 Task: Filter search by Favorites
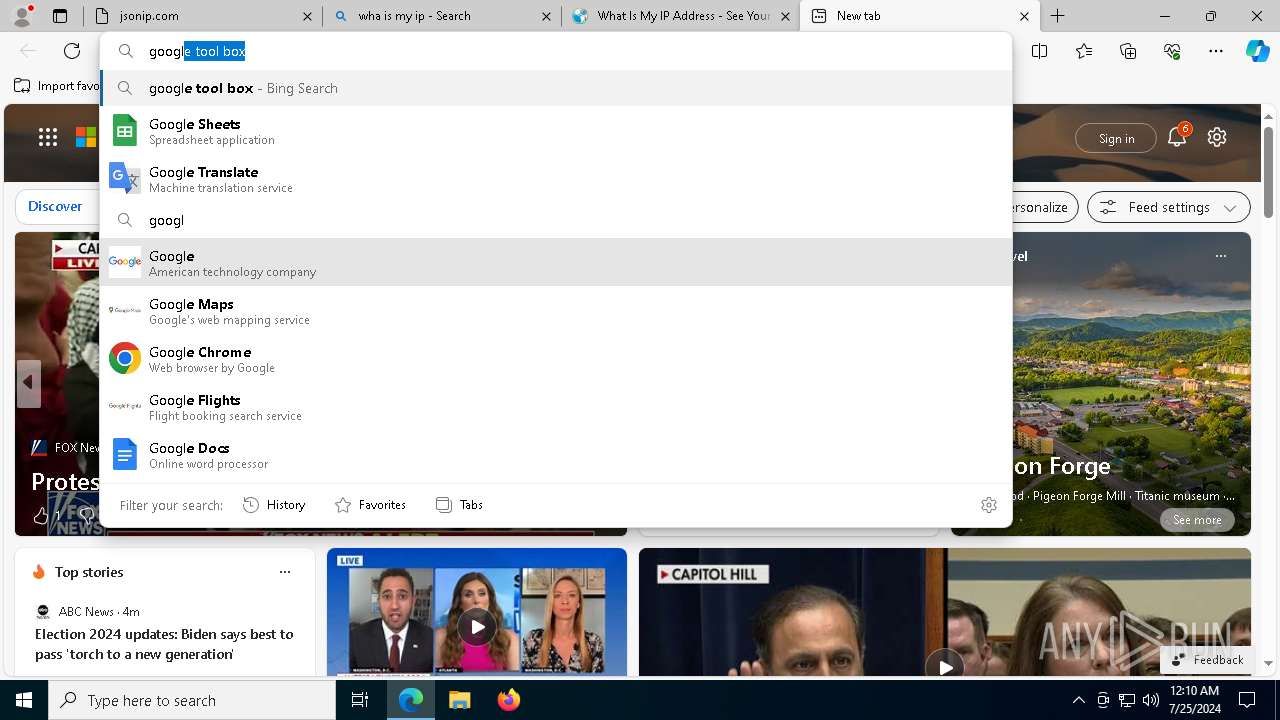coord(370,505)
